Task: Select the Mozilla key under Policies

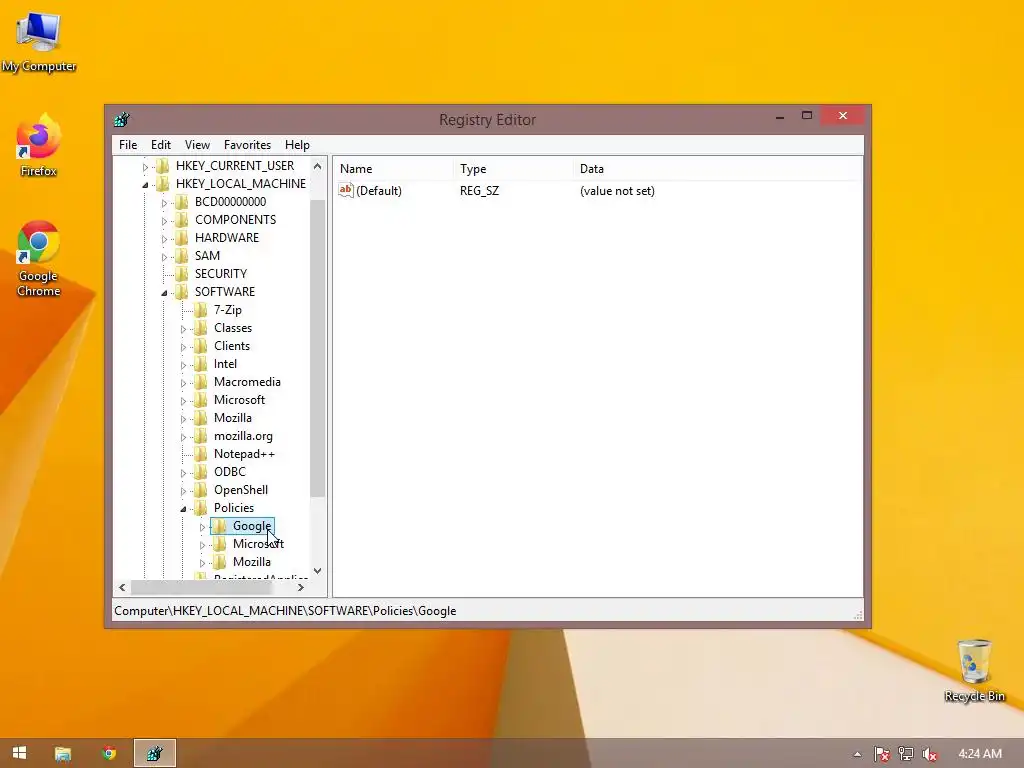Action: [x=251, y=562]
